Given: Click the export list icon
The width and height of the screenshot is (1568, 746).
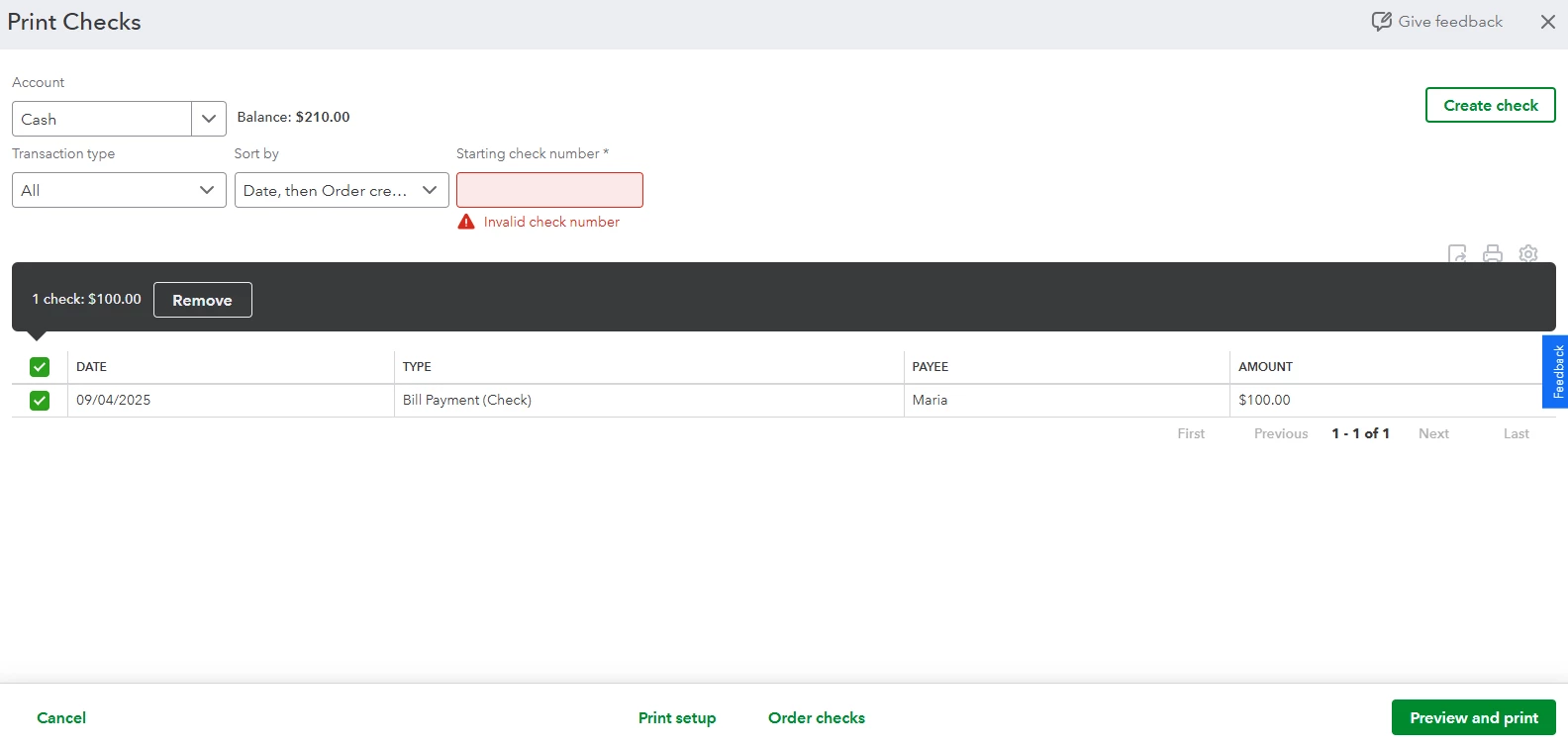Looking at the screenshot, I should click(1457, 253).
